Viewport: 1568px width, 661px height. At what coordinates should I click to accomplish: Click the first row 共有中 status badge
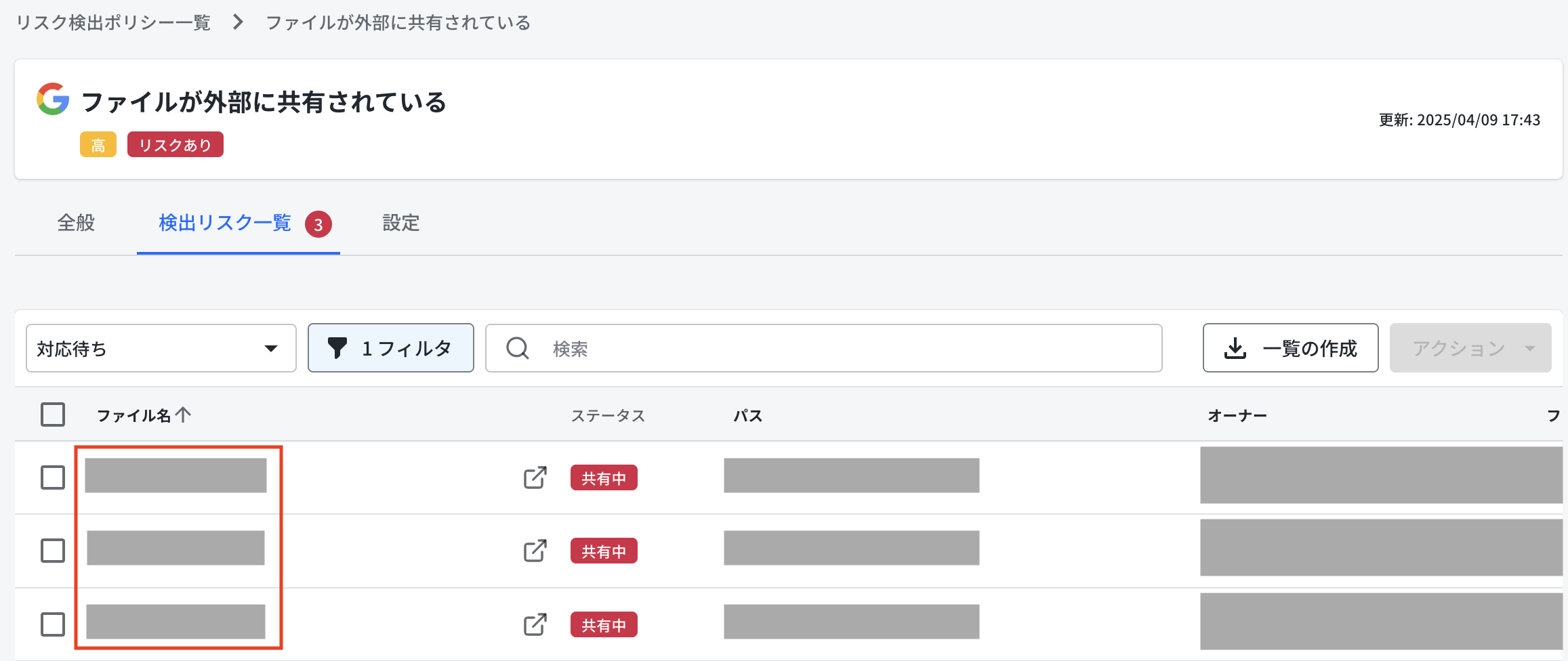coord(604,477)
